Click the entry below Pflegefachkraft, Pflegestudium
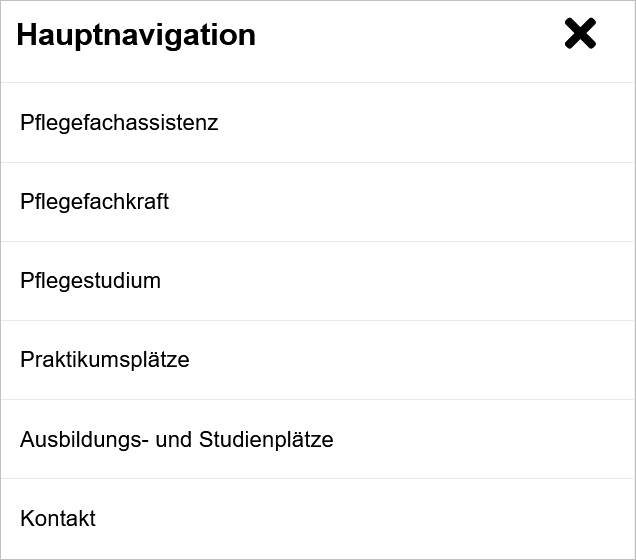 click(91, 281)
